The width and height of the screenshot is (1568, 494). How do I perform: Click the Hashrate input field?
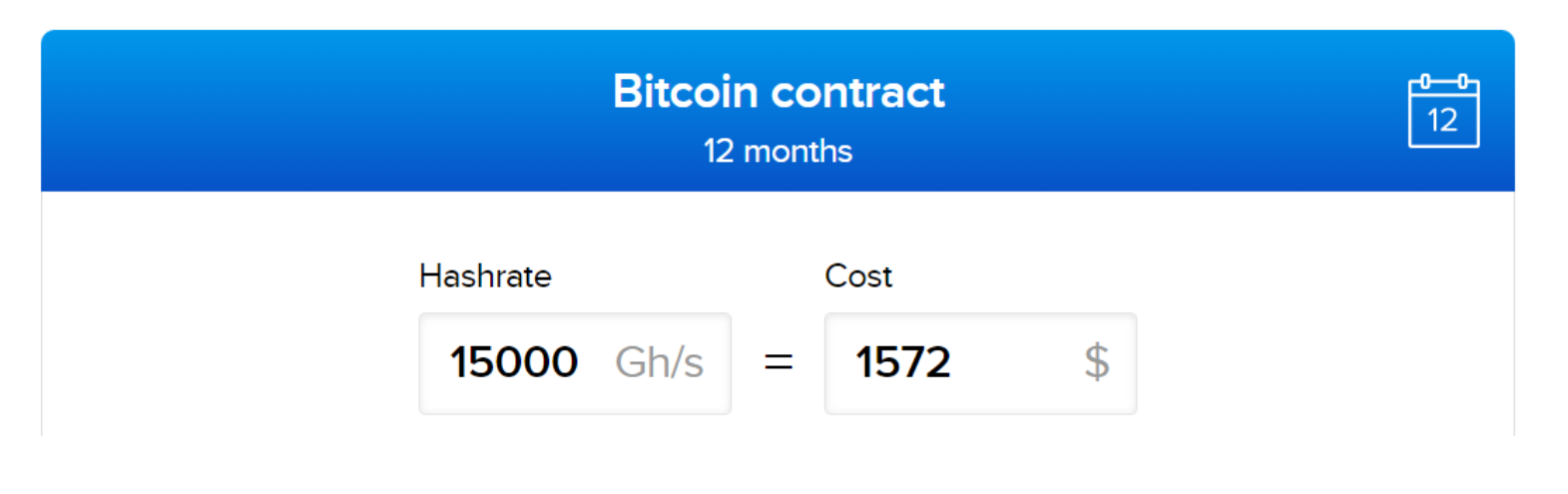pyautogui.click(x=575, y=363)
